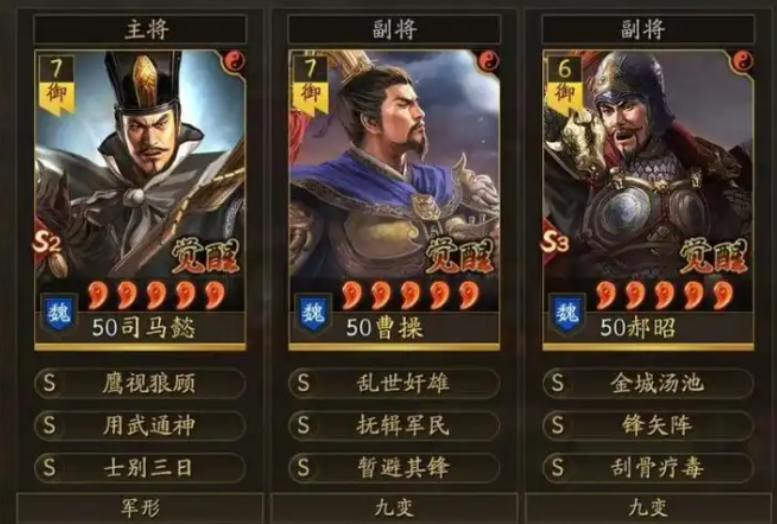Click the yin-yang icon on 郝昭's card

pos(742,61)
